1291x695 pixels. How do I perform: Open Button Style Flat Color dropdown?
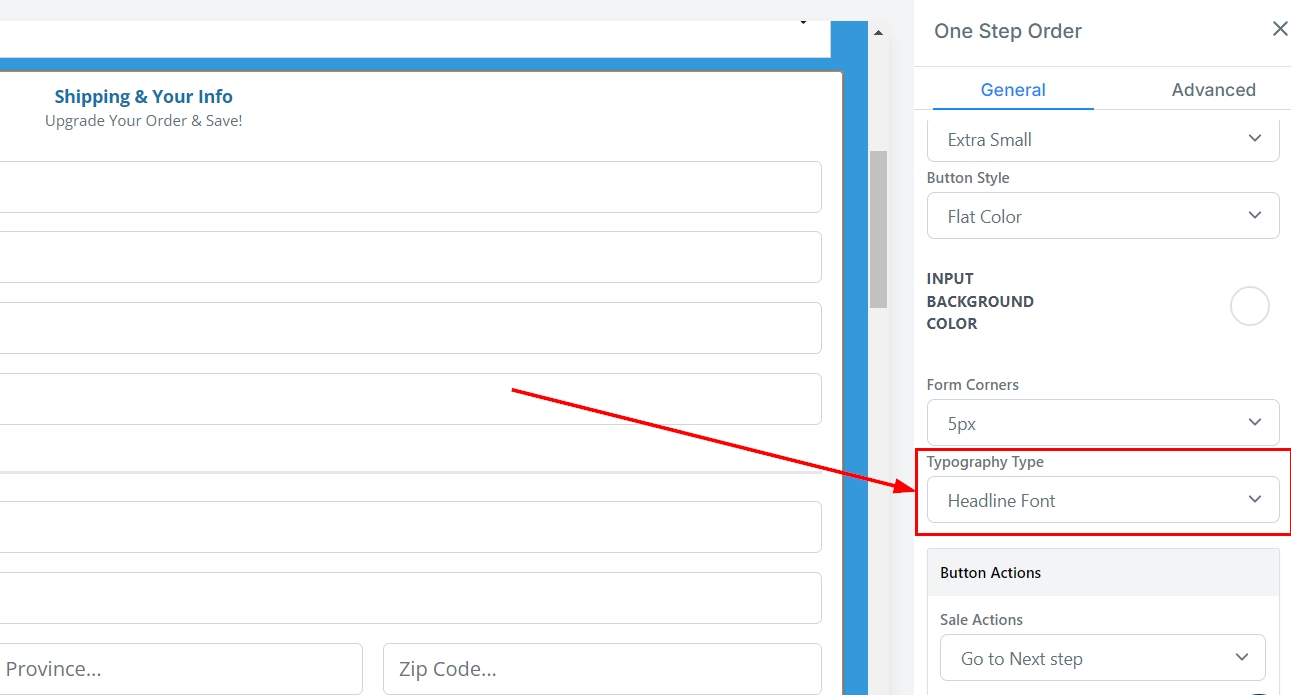click(x=1102, y=216)
